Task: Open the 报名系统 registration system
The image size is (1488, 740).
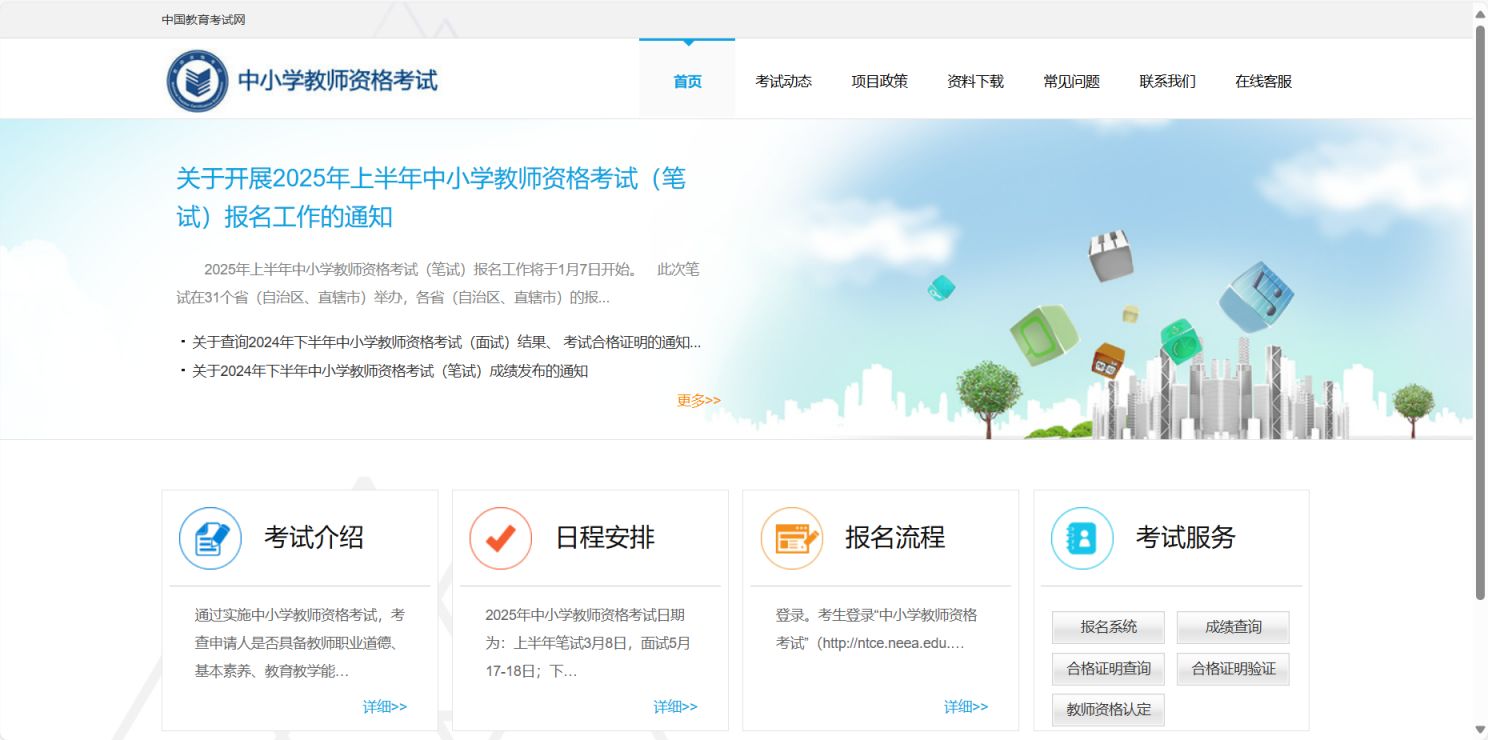Action: (1107, 627)
